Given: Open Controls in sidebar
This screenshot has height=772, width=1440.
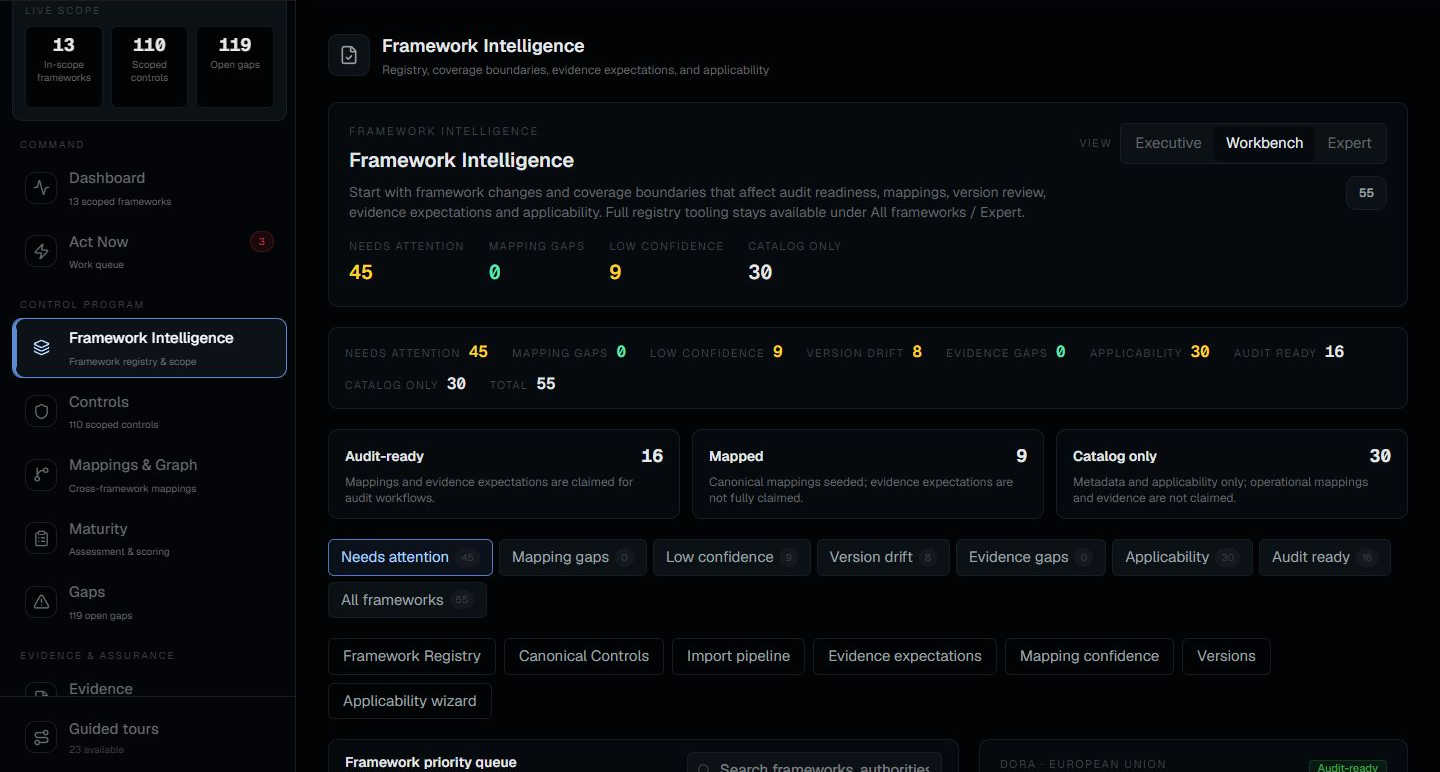Looking at the screenshot, I should 150,411.
